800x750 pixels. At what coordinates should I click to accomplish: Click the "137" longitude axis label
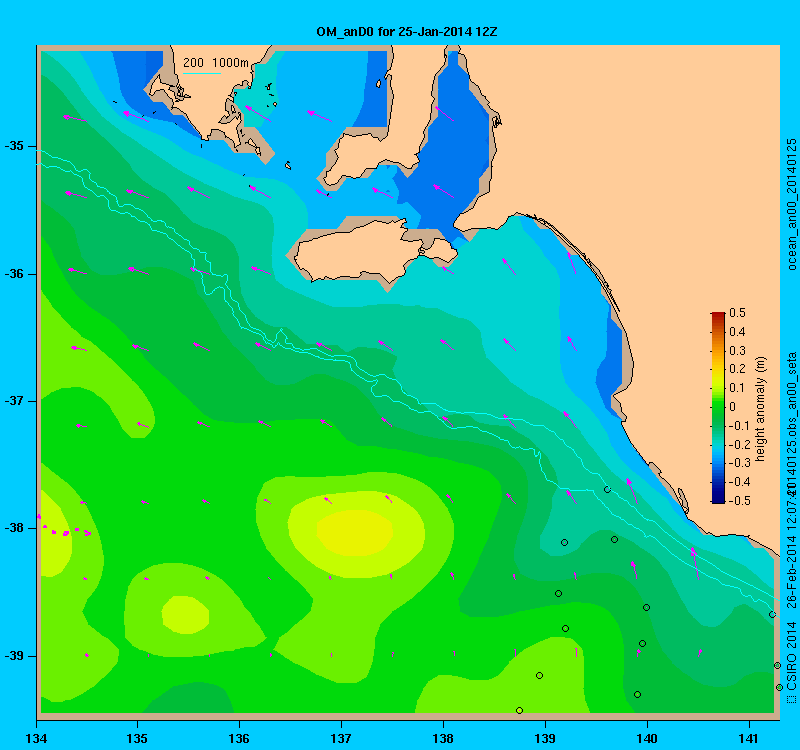[341, 738]
